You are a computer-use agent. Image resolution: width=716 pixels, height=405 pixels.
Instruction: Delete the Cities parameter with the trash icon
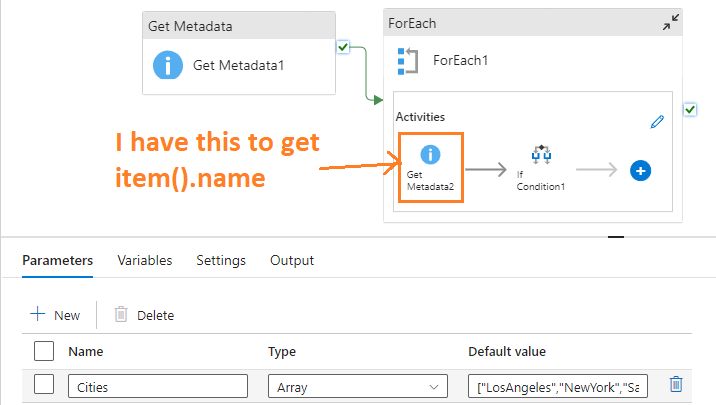(x=677, y=385)
